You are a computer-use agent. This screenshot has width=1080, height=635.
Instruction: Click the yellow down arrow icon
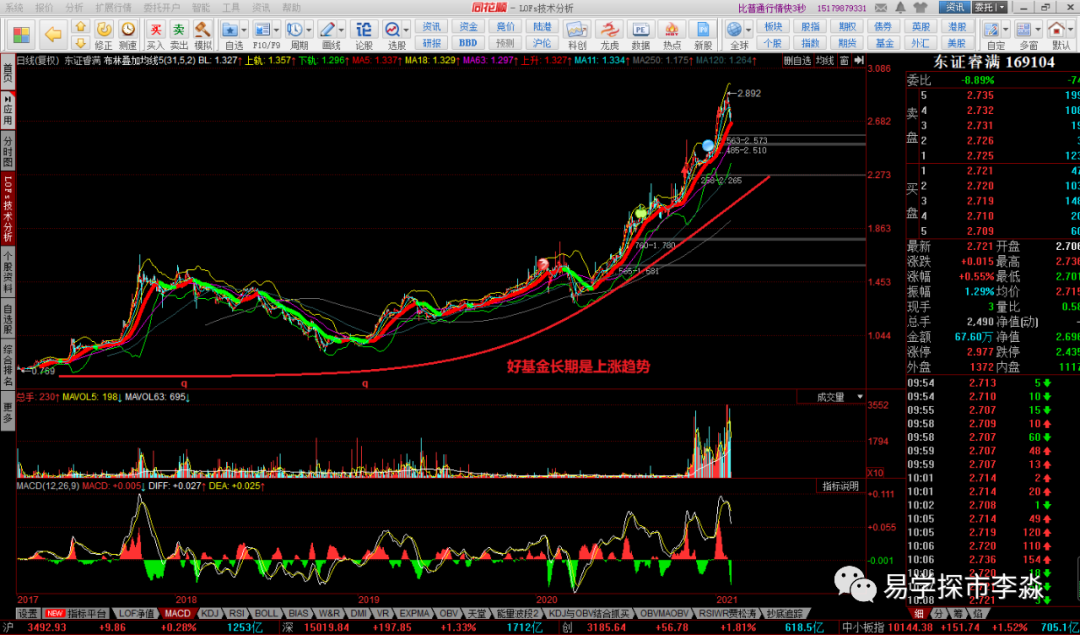tap(81, 43)
